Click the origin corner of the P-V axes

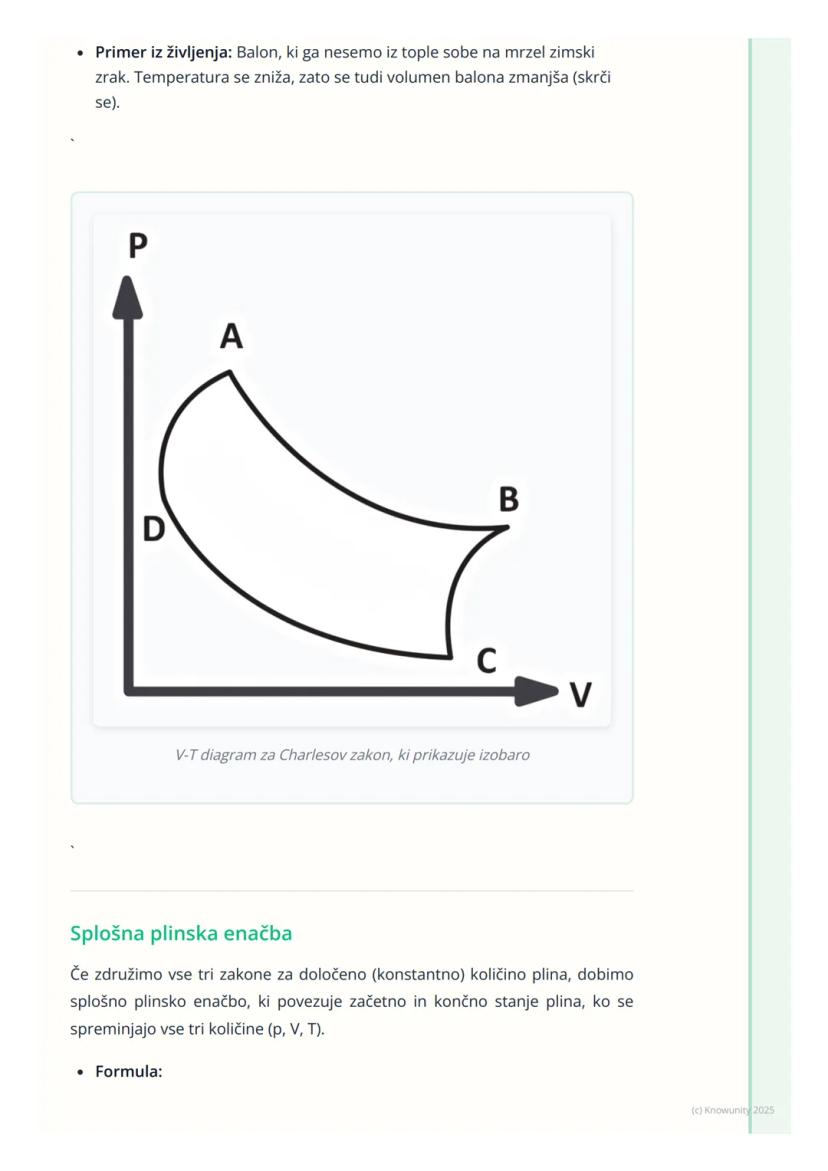(x=129, y=689)
